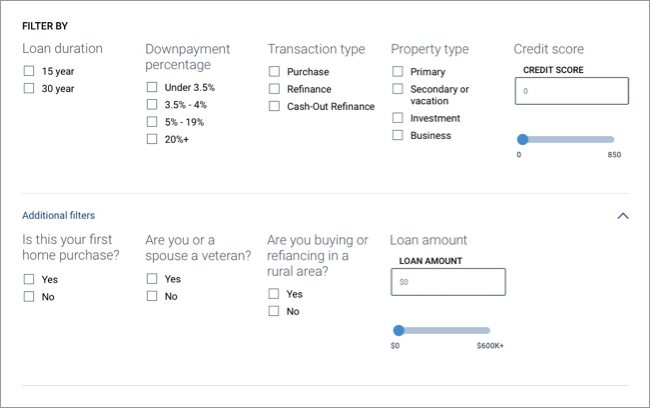
Task: Click the credit score slider handle
Action: pyautogui.click(x=523, y=140)
